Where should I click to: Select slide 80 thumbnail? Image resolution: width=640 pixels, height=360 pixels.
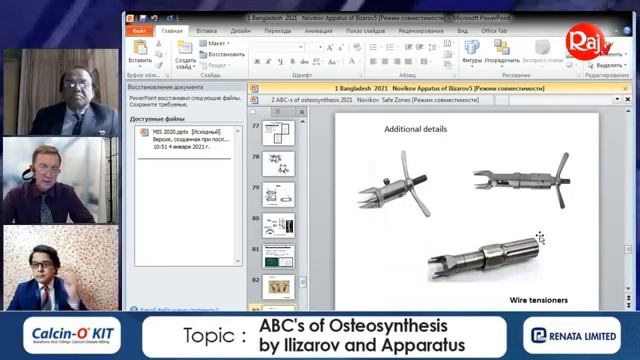point(278,225)
